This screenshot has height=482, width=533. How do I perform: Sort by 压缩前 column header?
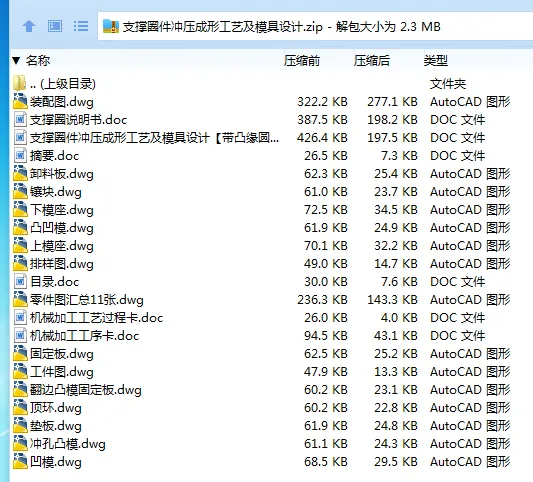pos(302,61)
